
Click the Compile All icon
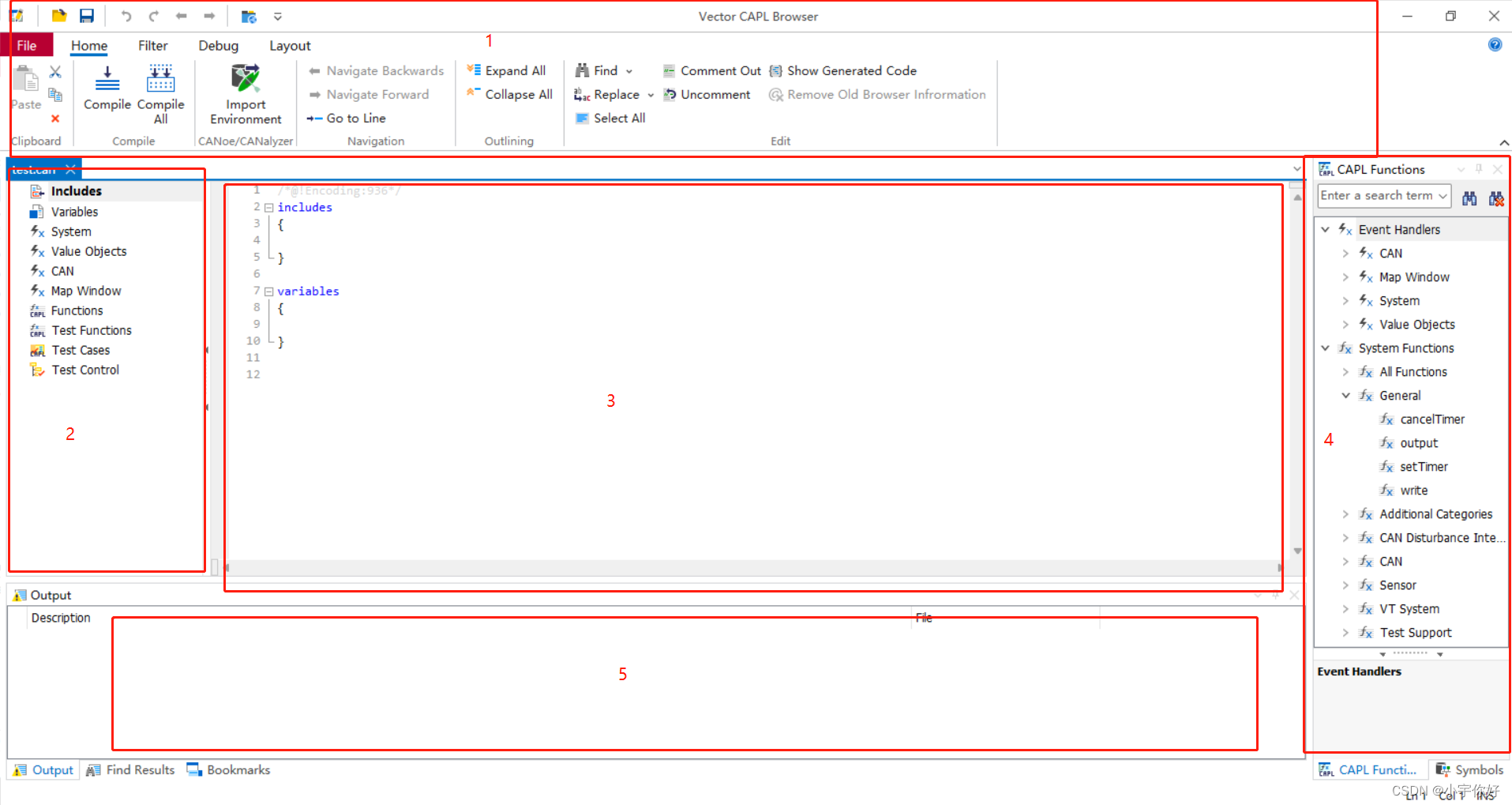(x=160, y=79)
